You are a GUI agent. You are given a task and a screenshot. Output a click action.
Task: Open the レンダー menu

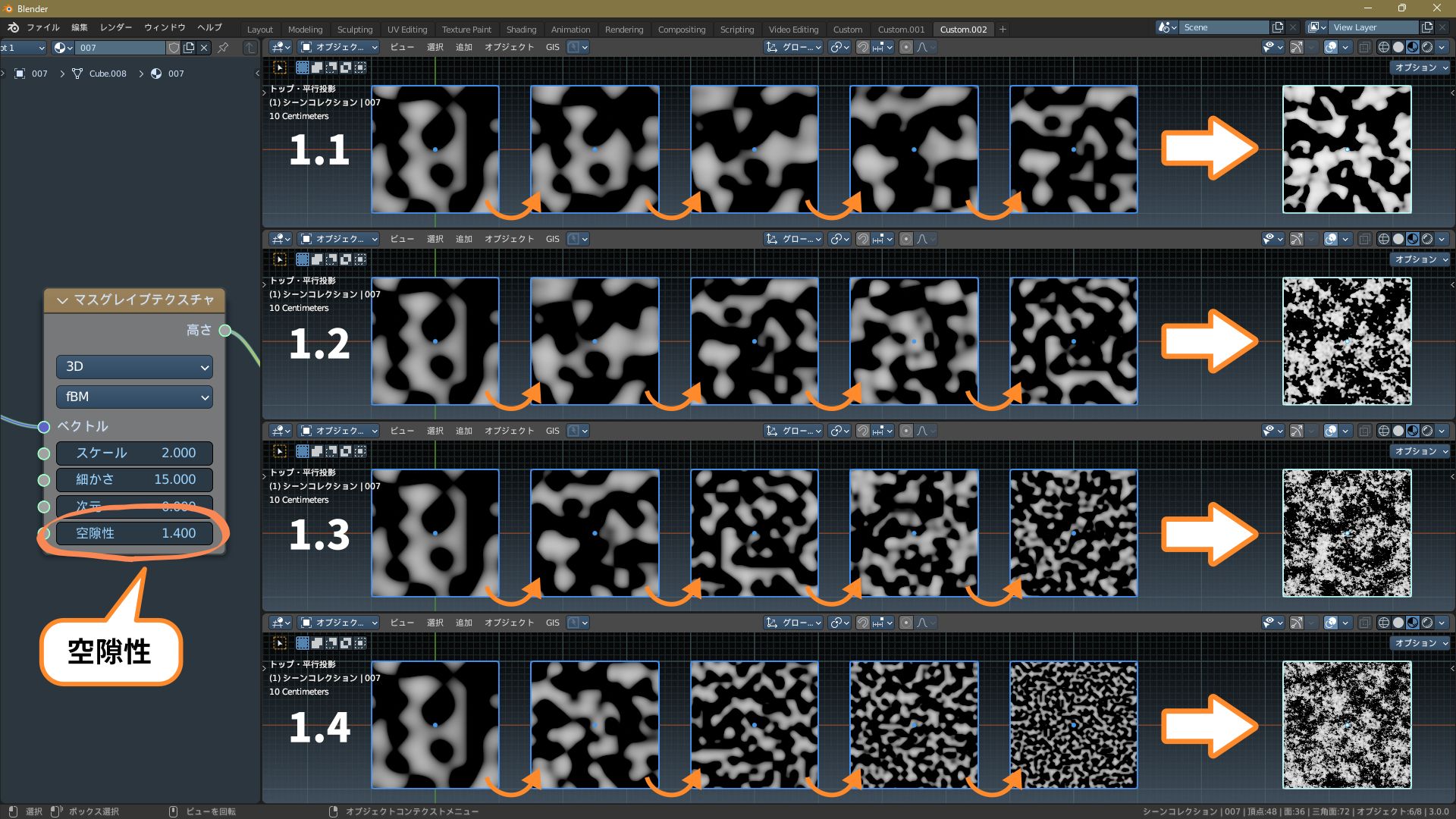pyautogui.click(x=116, y=27)
